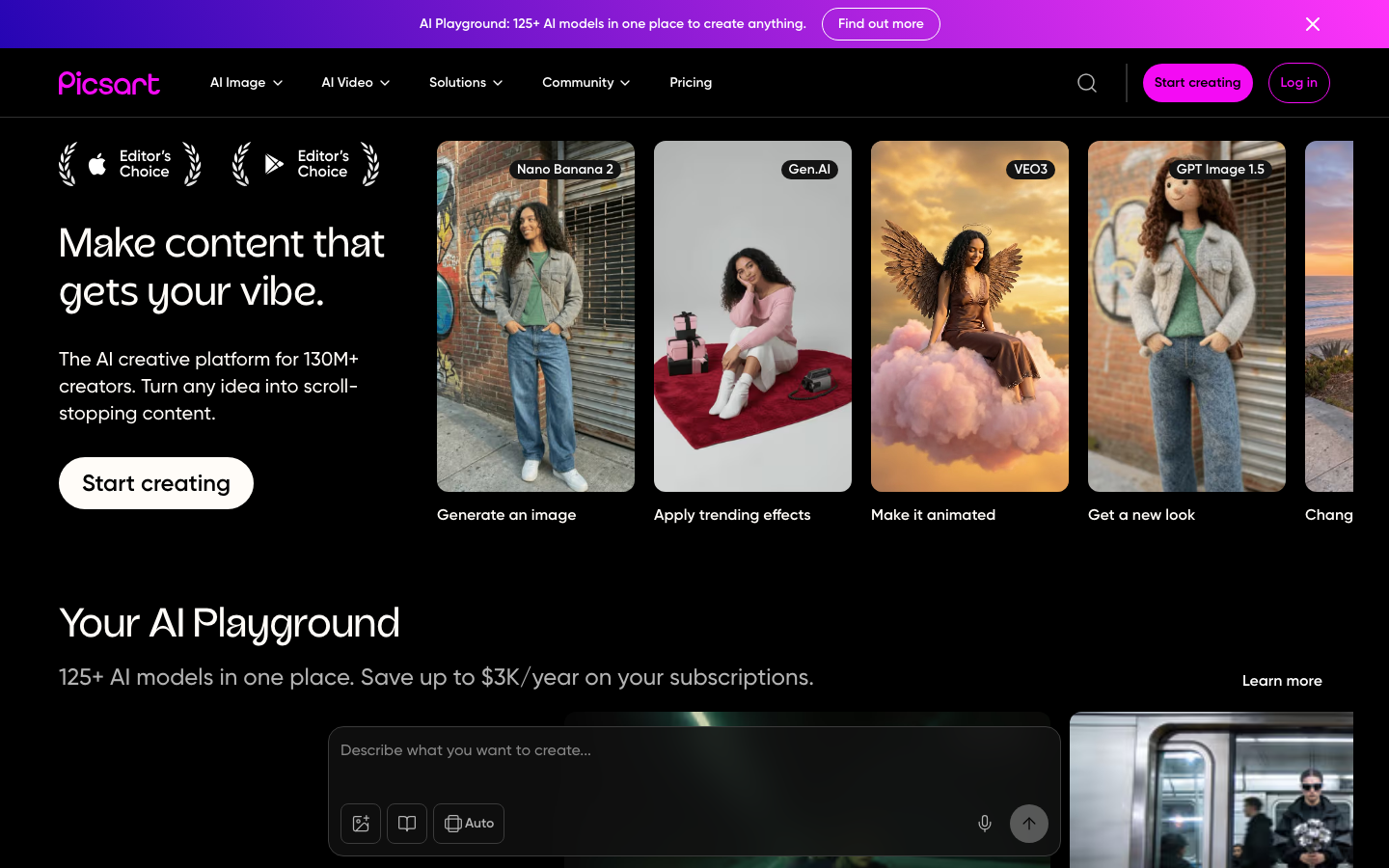
Task: Click the Picsart logo
Action: point(109,83)
